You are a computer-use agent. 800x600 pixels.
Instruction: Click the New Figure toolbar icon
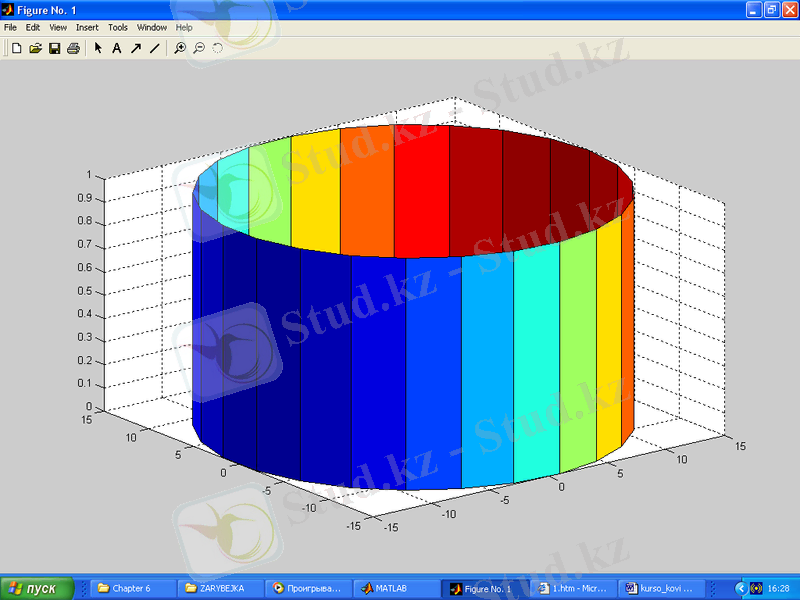click(16, 48)
